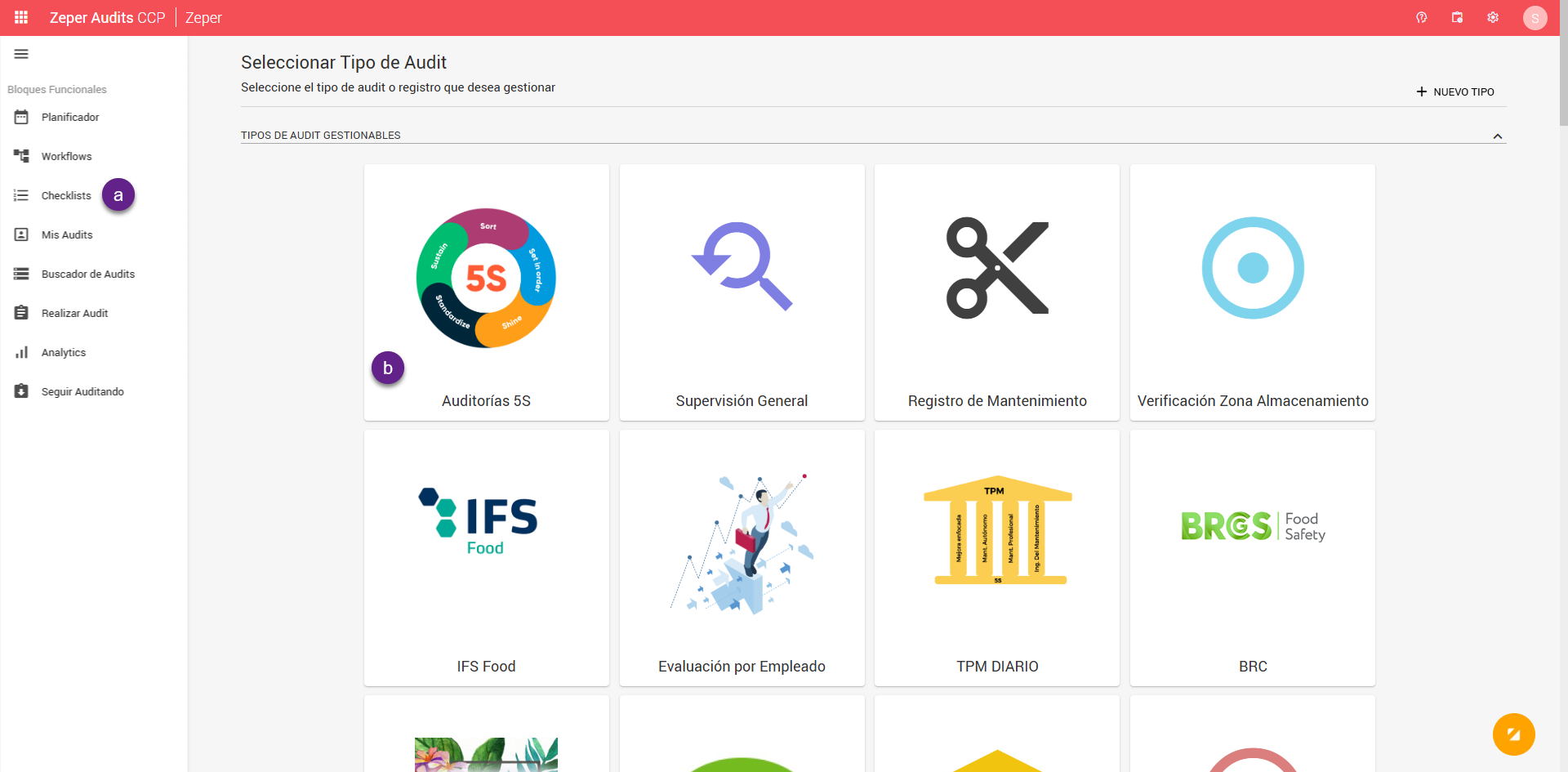
Task: Toggle the hamburger sidebar menu
Action: [x=21, y=54]
